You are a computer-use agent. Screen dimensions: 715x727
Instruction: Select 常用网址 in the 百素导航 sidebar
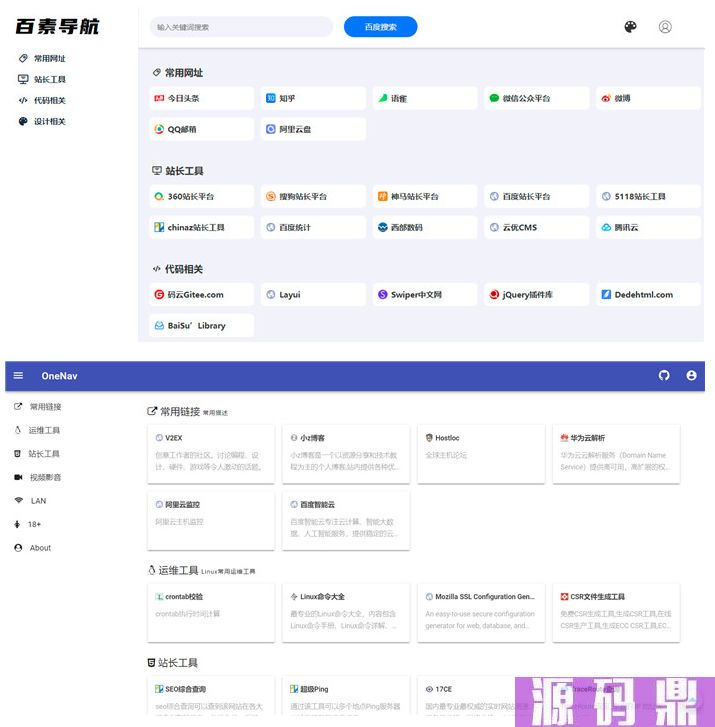pyautogui.click(x=42, y=58)
